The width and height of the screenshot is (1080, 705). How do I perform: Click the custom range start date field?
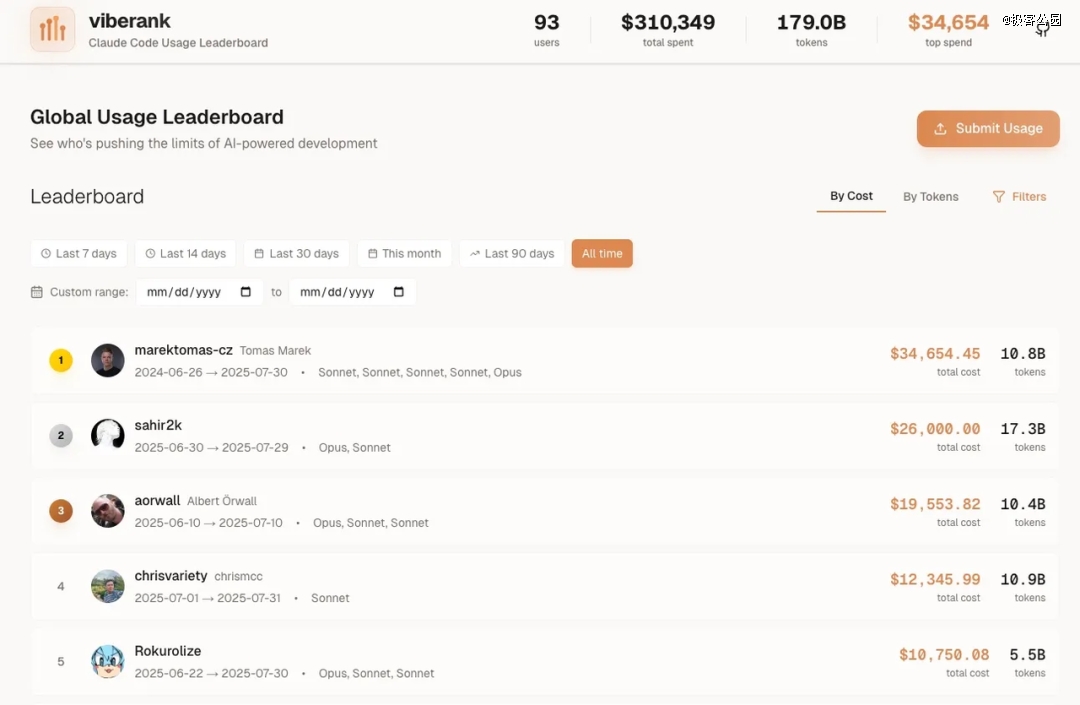click(x=190, y=292)
